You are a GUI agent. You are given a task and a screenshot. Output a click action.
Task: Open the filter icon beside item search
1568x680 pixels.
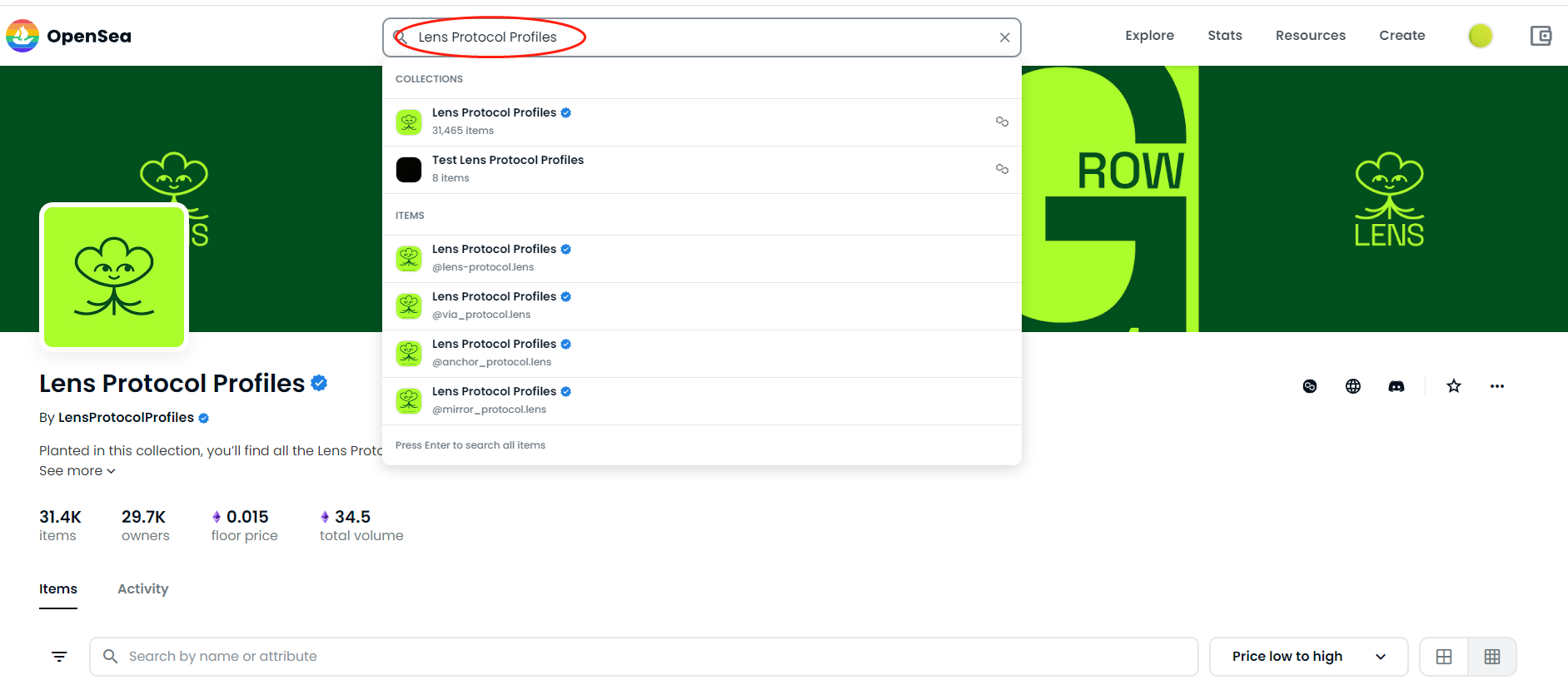point(59,657)
